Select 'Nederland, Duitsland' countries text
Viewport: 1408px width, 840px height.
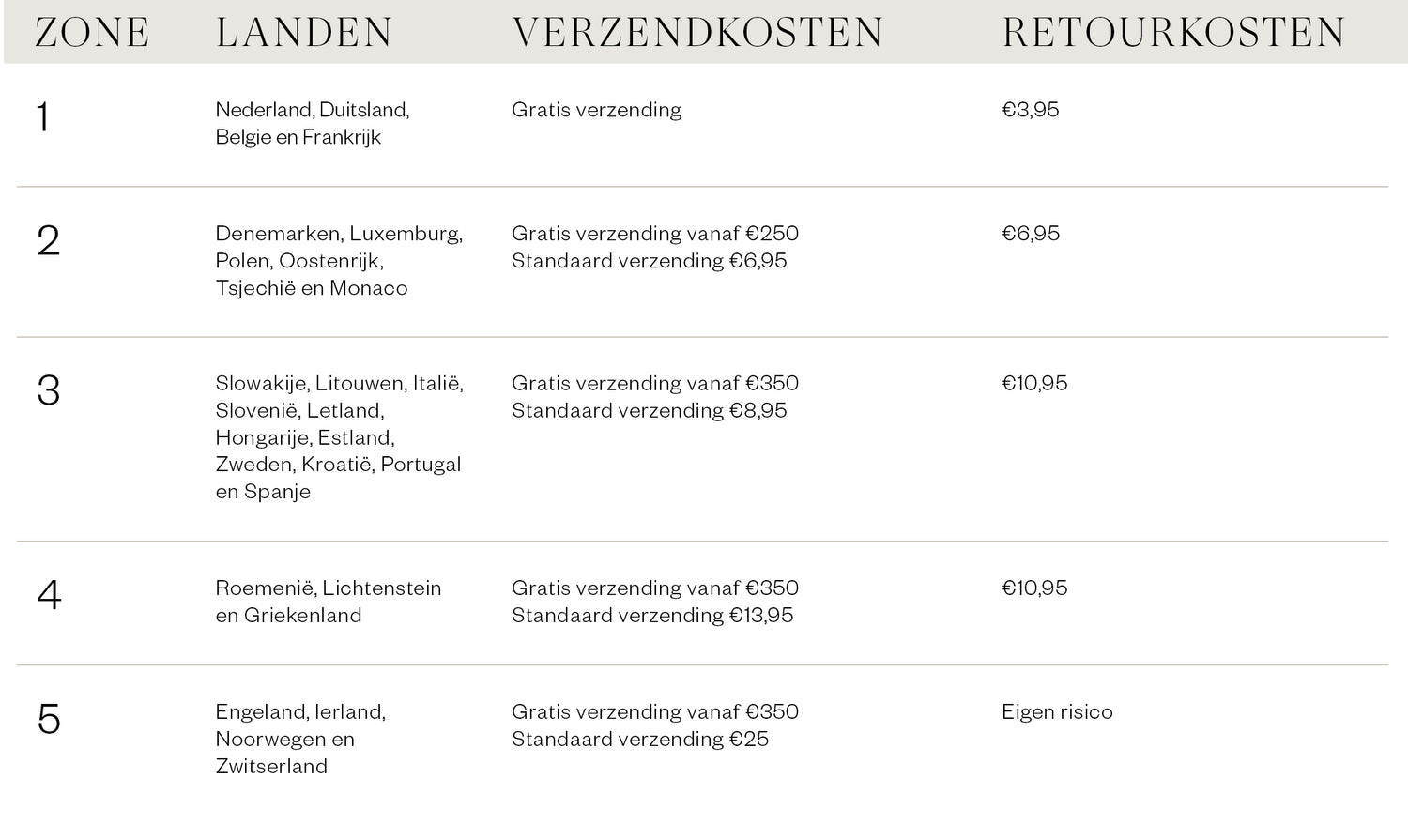[313, 110]
